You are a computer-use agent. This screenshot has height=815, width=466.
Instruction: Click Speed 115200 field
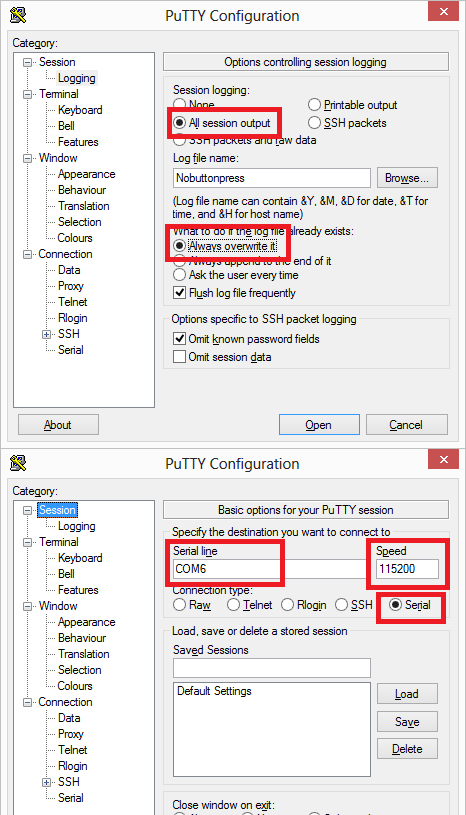[x=407, y=569]
